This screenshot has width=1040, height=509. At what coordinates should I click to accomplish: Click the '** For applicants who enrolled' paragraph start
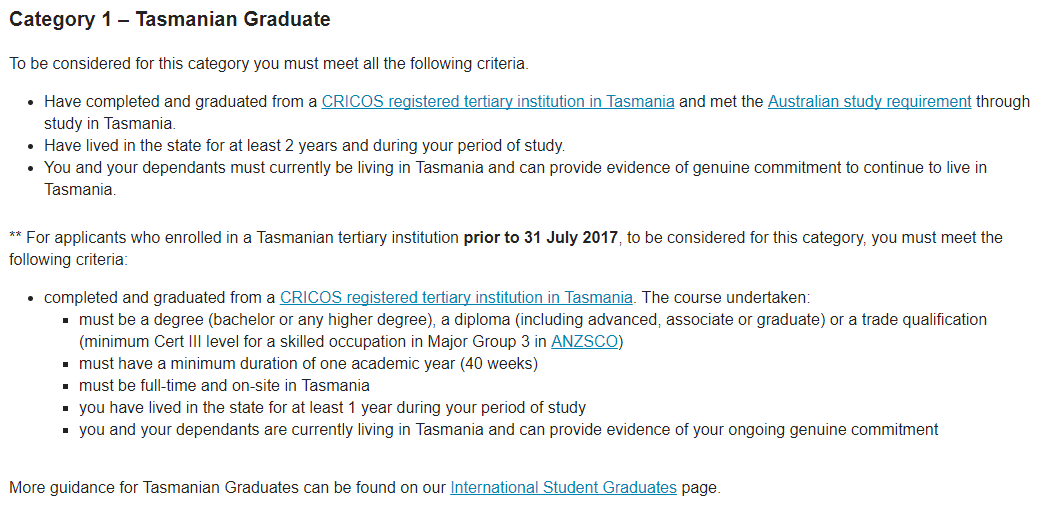[x=130, y=238]
